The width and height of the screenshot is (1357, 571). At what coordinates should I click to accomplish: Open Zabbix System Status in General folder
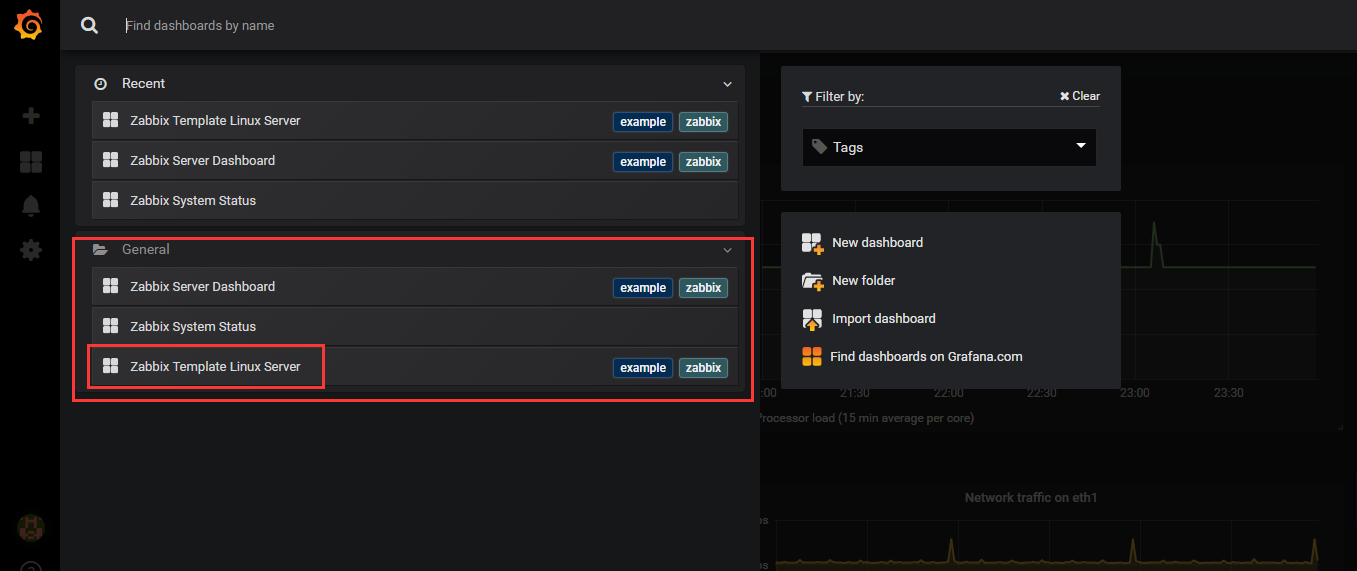coord(415,327)
